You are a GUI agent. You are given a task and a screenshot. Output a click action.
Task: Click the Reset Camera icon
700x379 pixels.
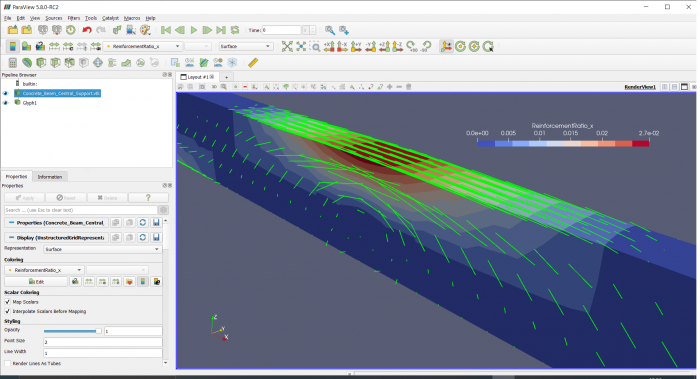287,46
